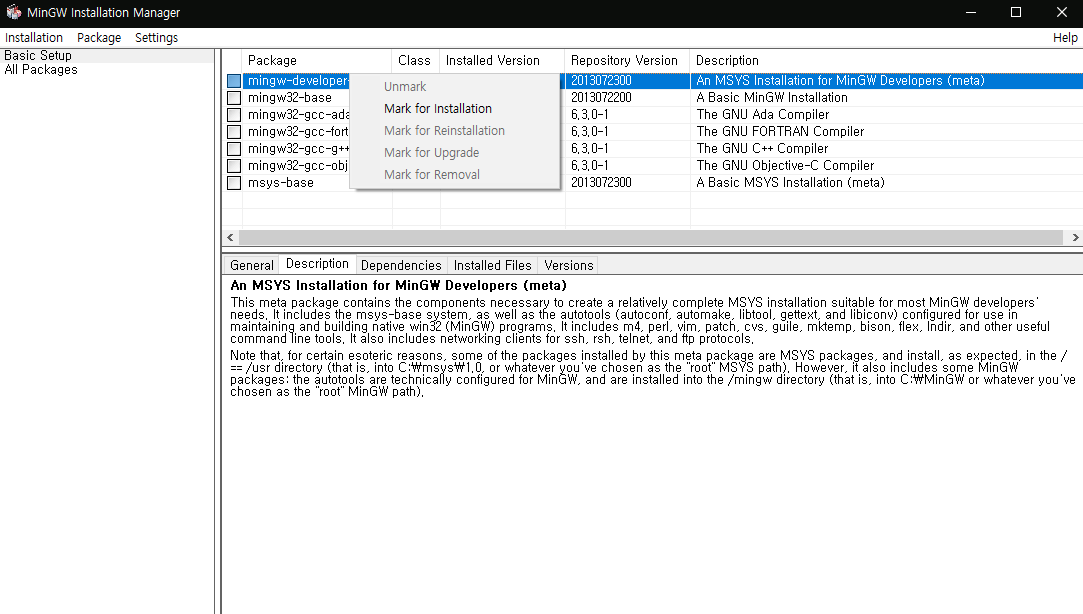
Task: Sort by the Description column header
Action: (886, 61)
